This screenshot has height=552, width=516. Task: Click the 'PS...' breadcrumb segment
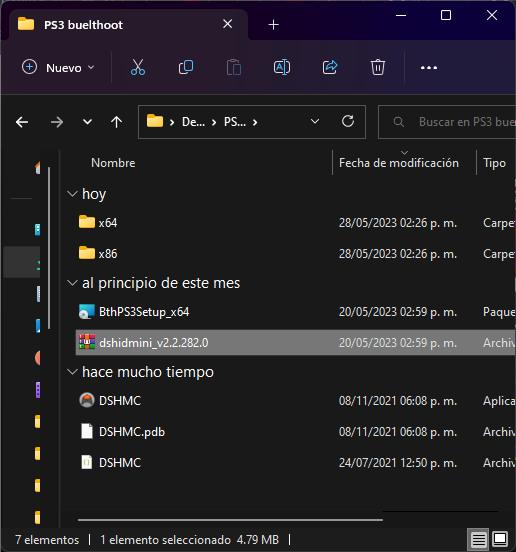tap(235, 122)
